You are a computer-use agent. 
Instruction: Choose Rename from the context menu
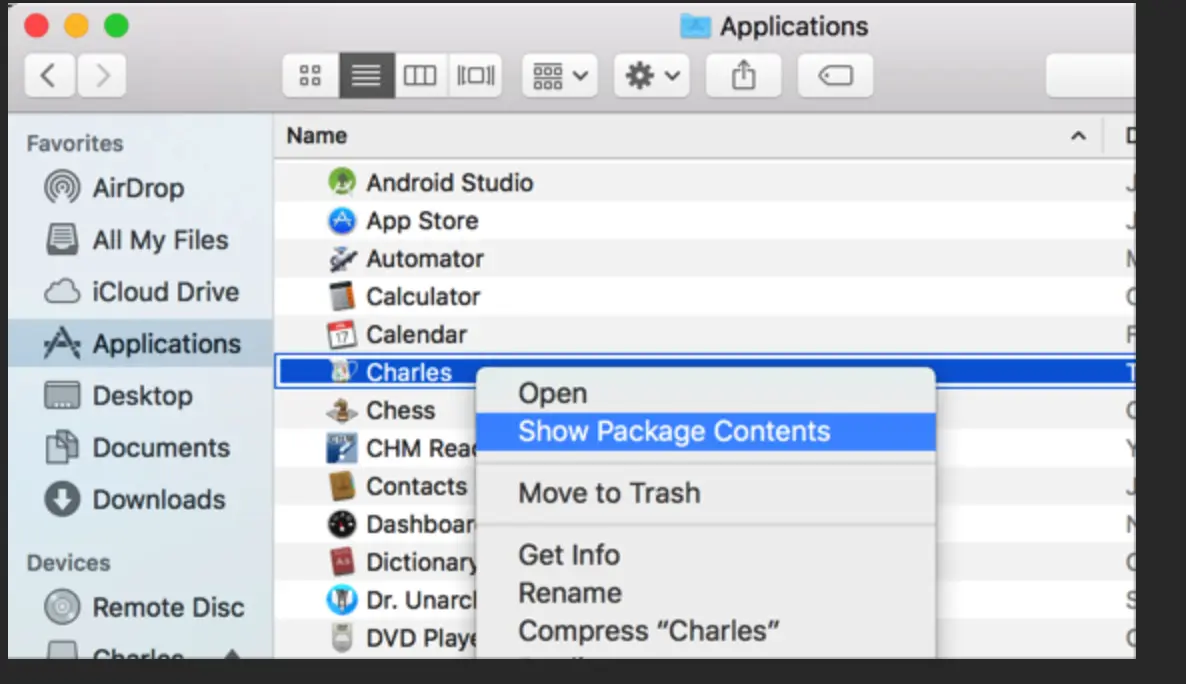[x=706, y=593]
